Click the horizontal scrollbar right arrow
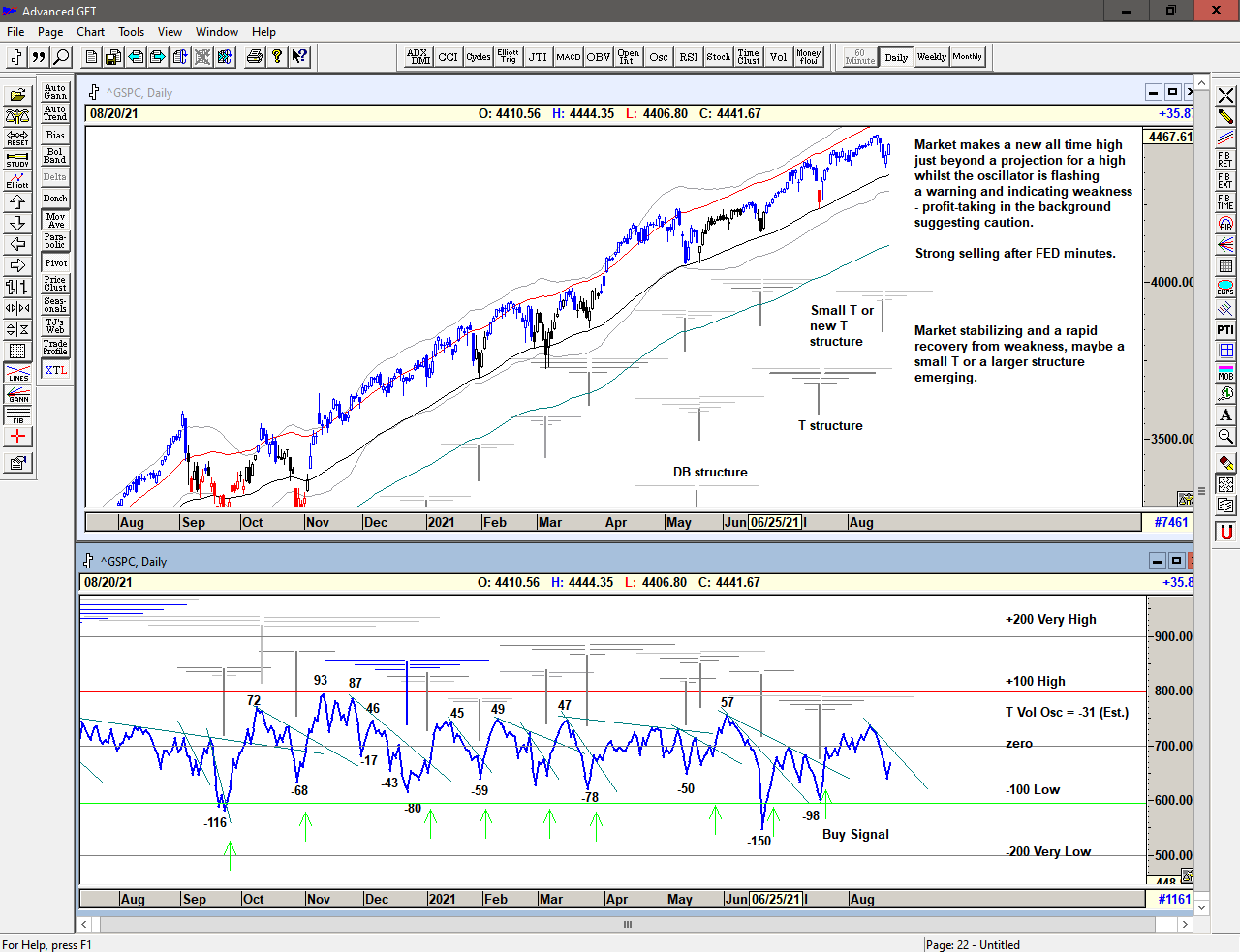The height and width of the screenshot is (952, 1240). [x=1184, y=924]
